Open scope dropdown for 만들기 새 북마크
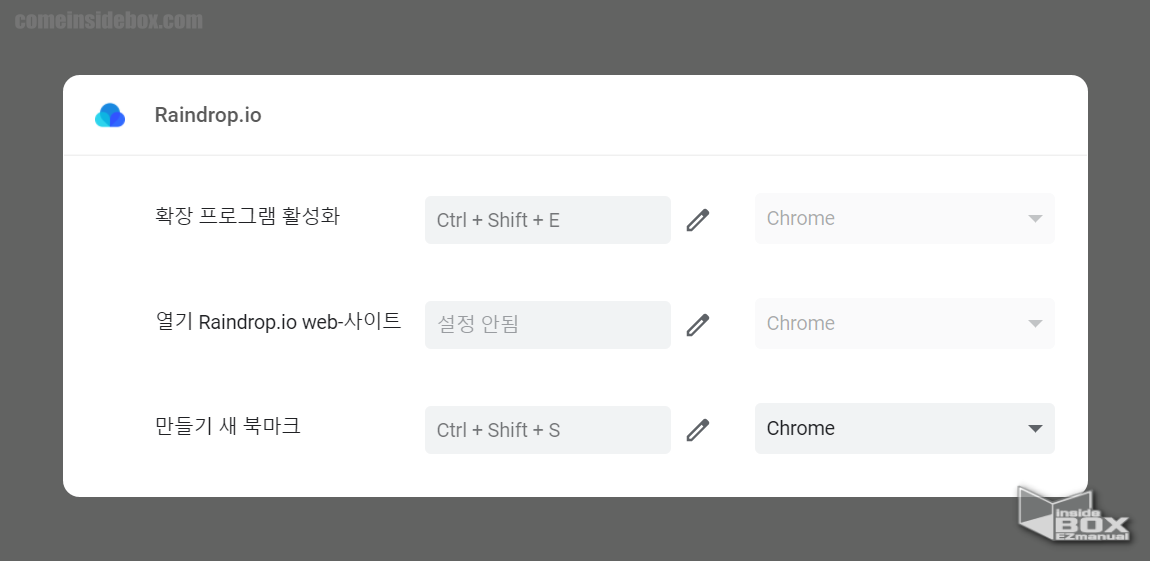The image size is (1150, 561). tap(904, 428)
